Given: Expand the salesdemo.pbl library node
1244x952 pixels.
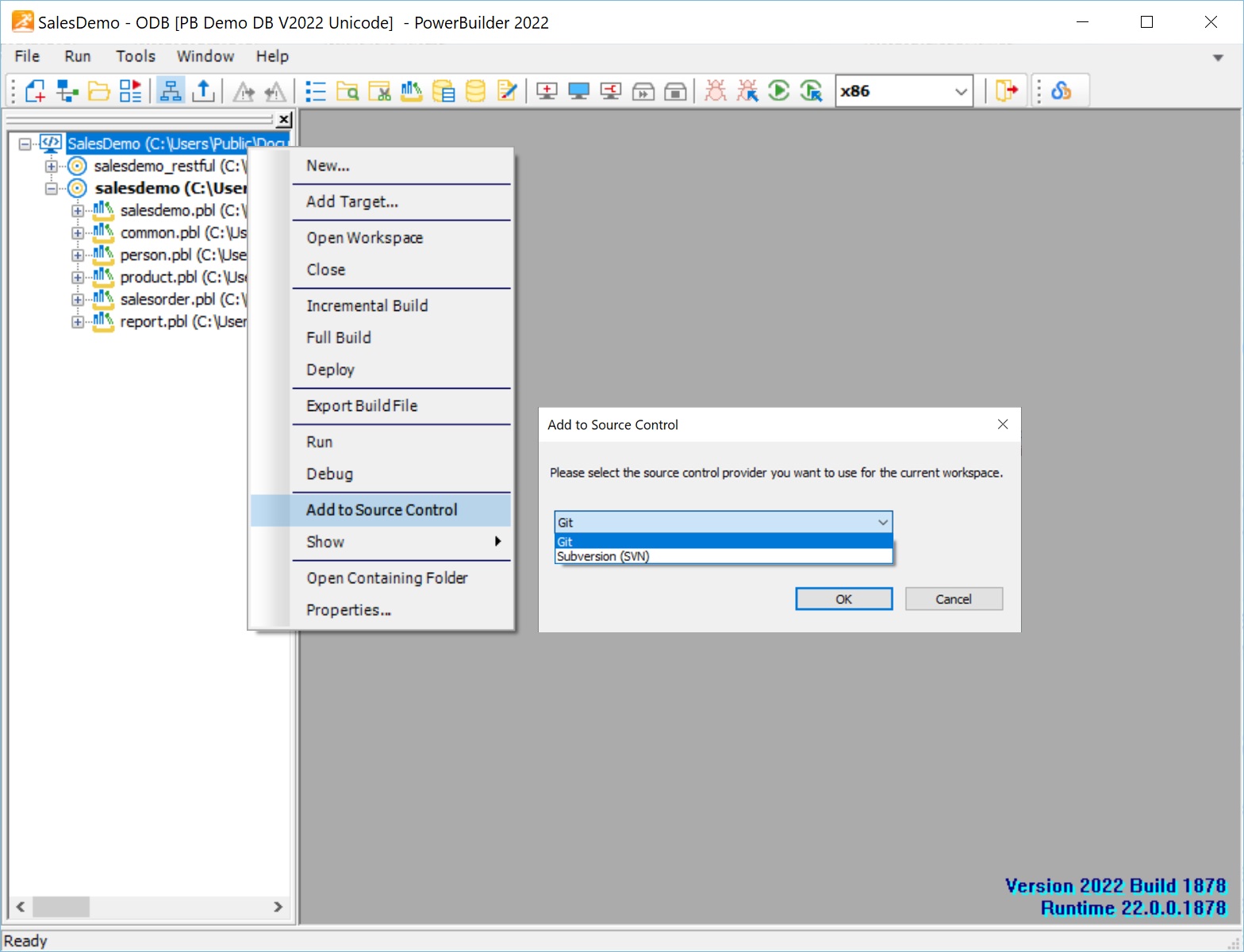Looking at the screenshot, I should [77, 211].
